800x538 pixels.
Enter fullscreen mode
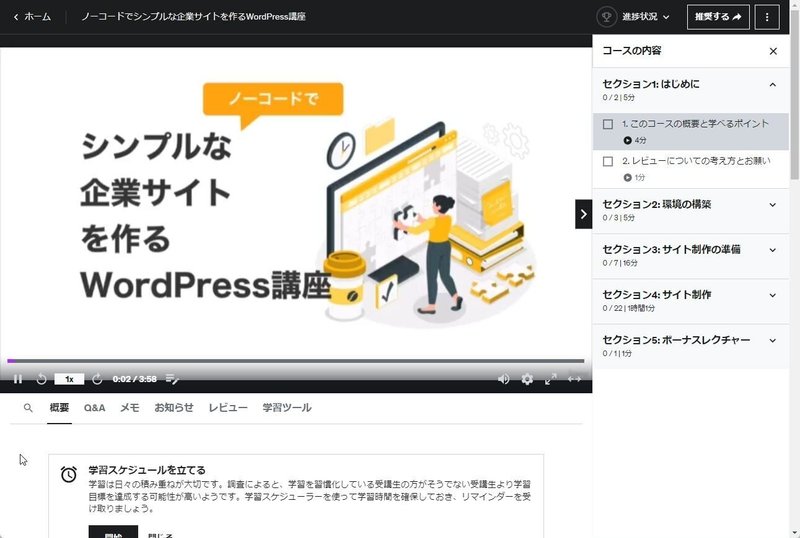click(x=551, y=379)
